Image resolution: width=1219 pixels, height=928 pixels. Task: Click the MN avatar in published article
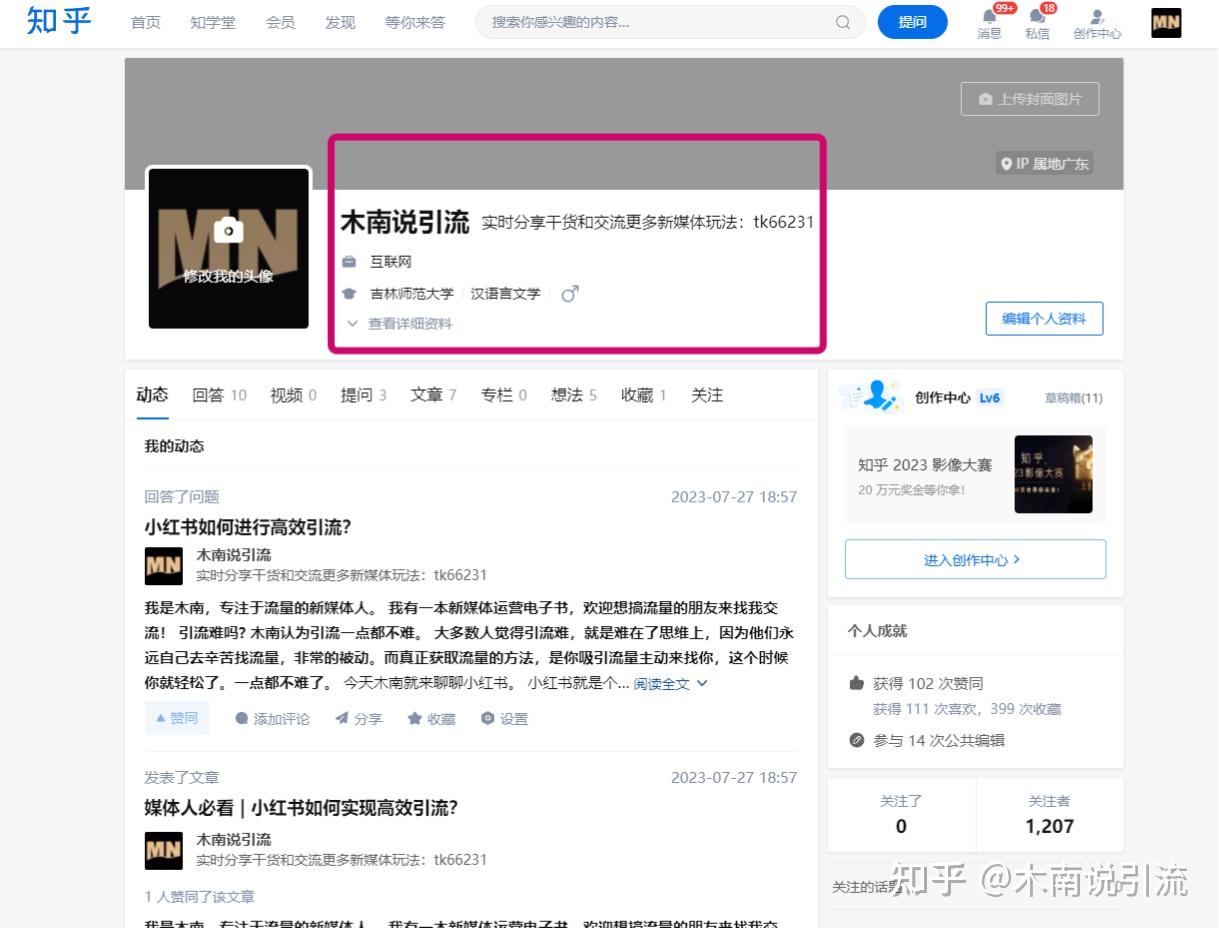164,851
